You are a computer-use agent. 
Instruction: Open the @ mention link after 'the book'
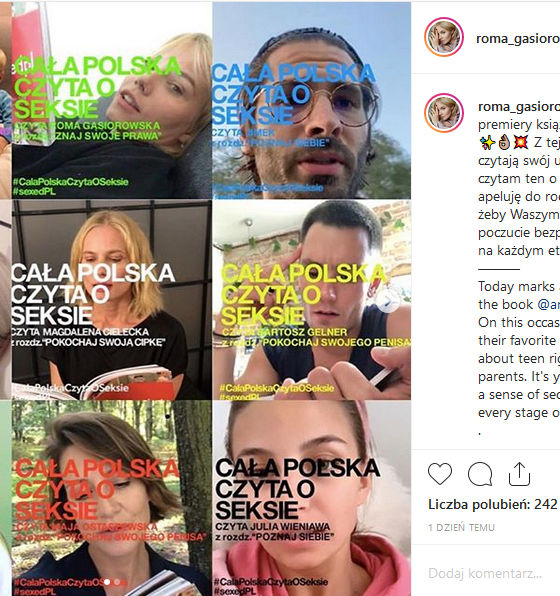549,304
